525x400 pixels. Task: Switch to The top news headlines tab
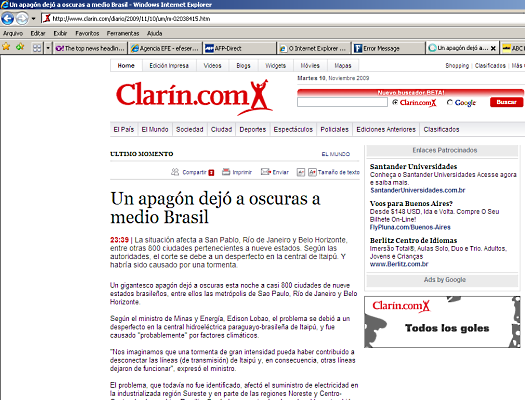click(x=90, y=48)
